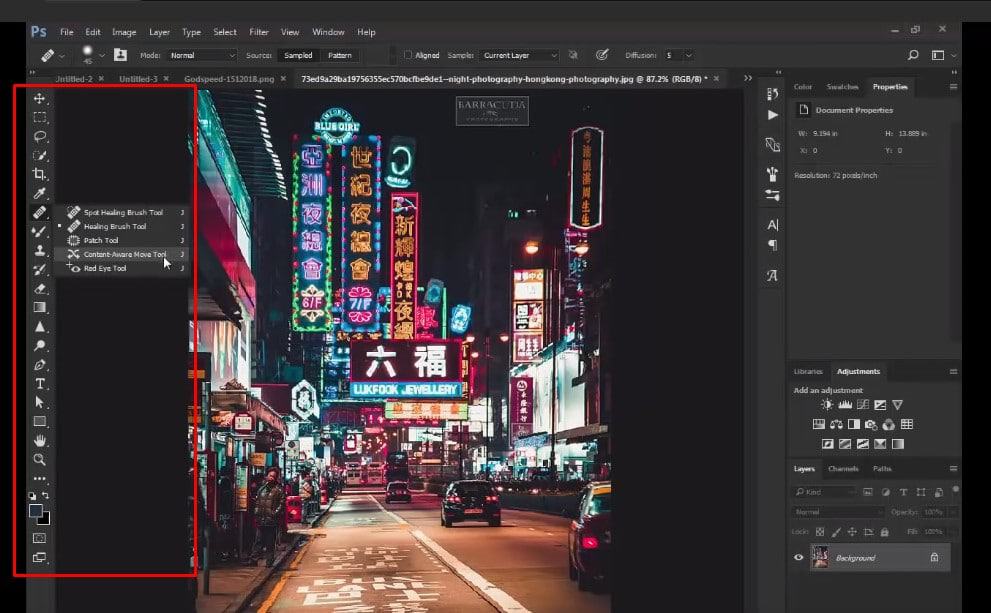Screen dimensions: 991x613
Task: Select the Pen tool
Action: (x=39, y=365)
